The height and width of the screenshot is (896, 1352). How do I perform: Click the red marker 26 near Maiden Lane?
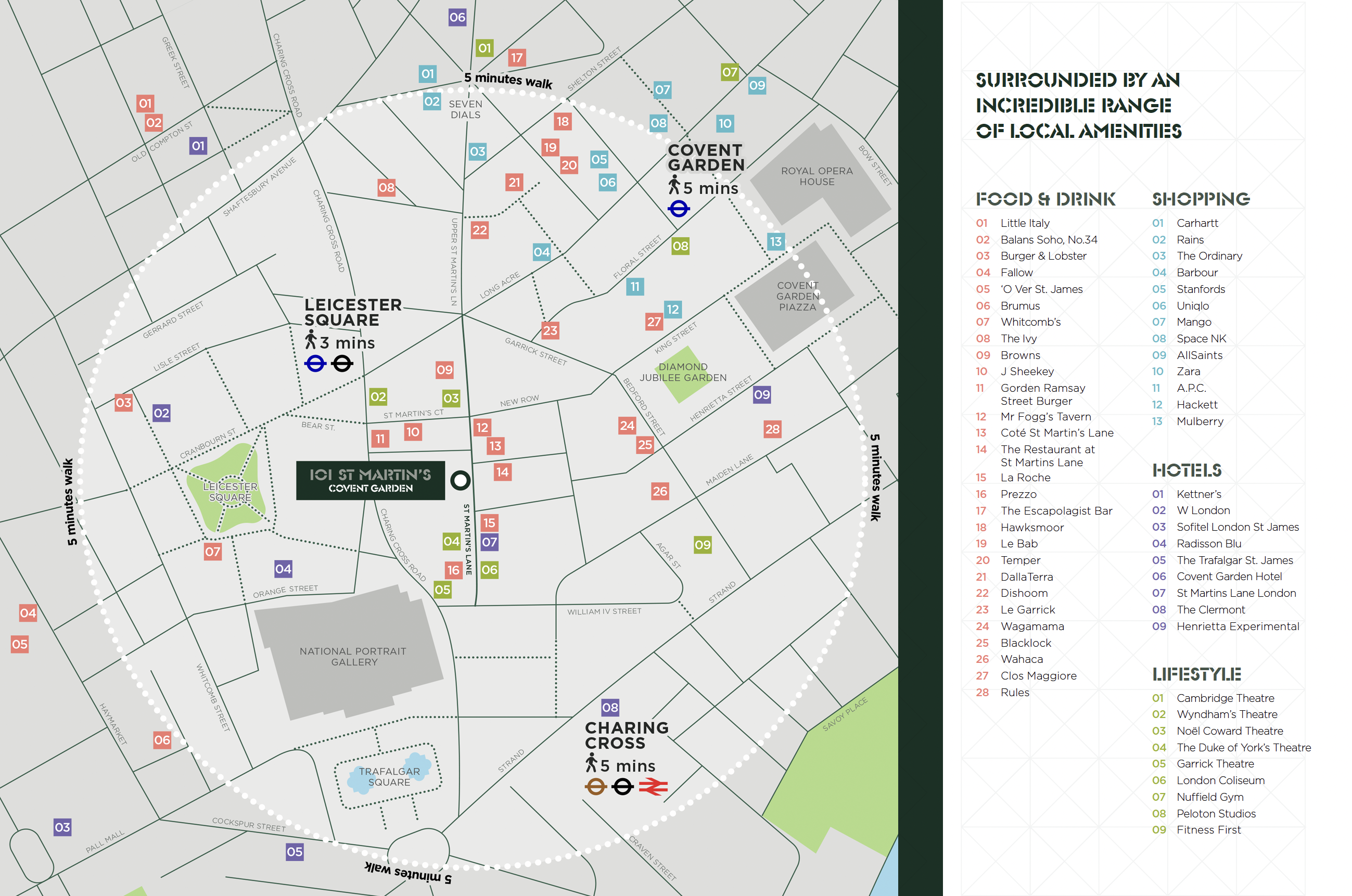pyautogui.click(x=659, y=491)
